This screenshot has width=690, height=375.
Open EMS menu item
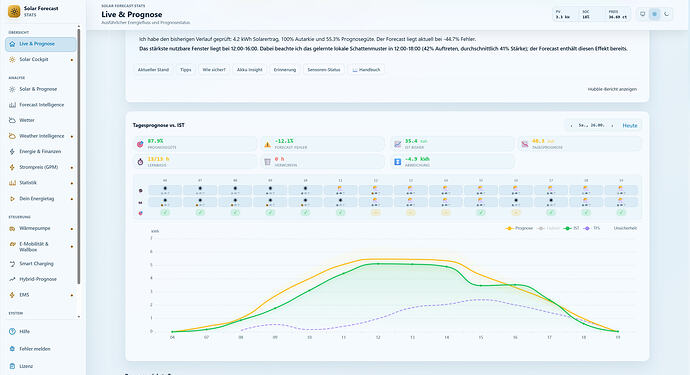tap(40, 295)
